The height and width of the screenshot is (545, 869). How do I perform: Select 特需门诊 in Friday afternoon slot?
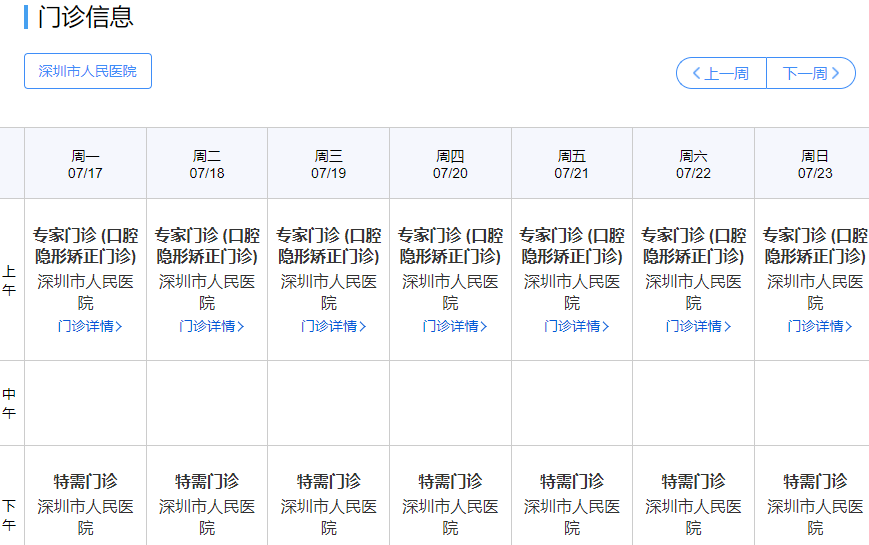[572, 481]
